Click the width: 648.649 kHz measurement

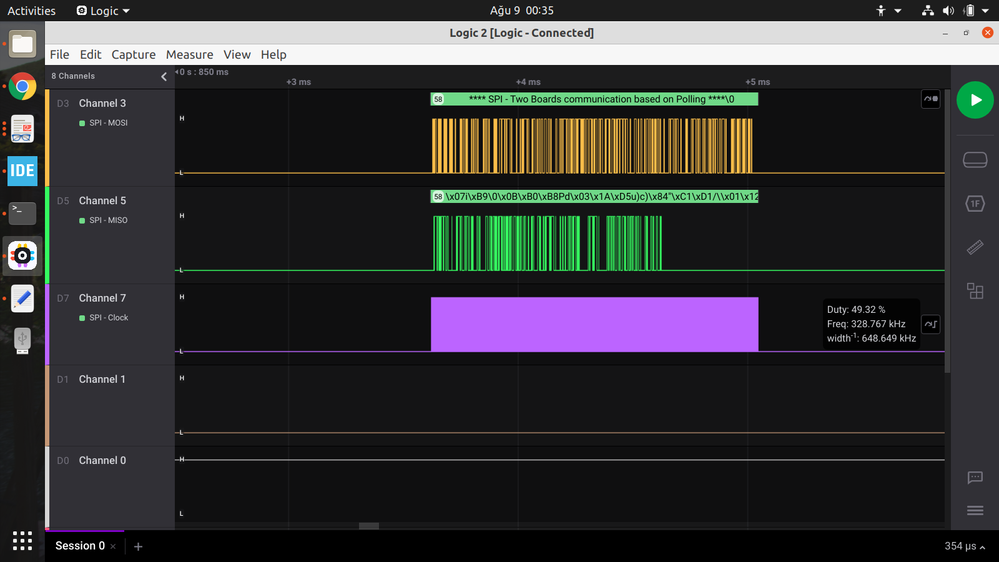[871, 338]
